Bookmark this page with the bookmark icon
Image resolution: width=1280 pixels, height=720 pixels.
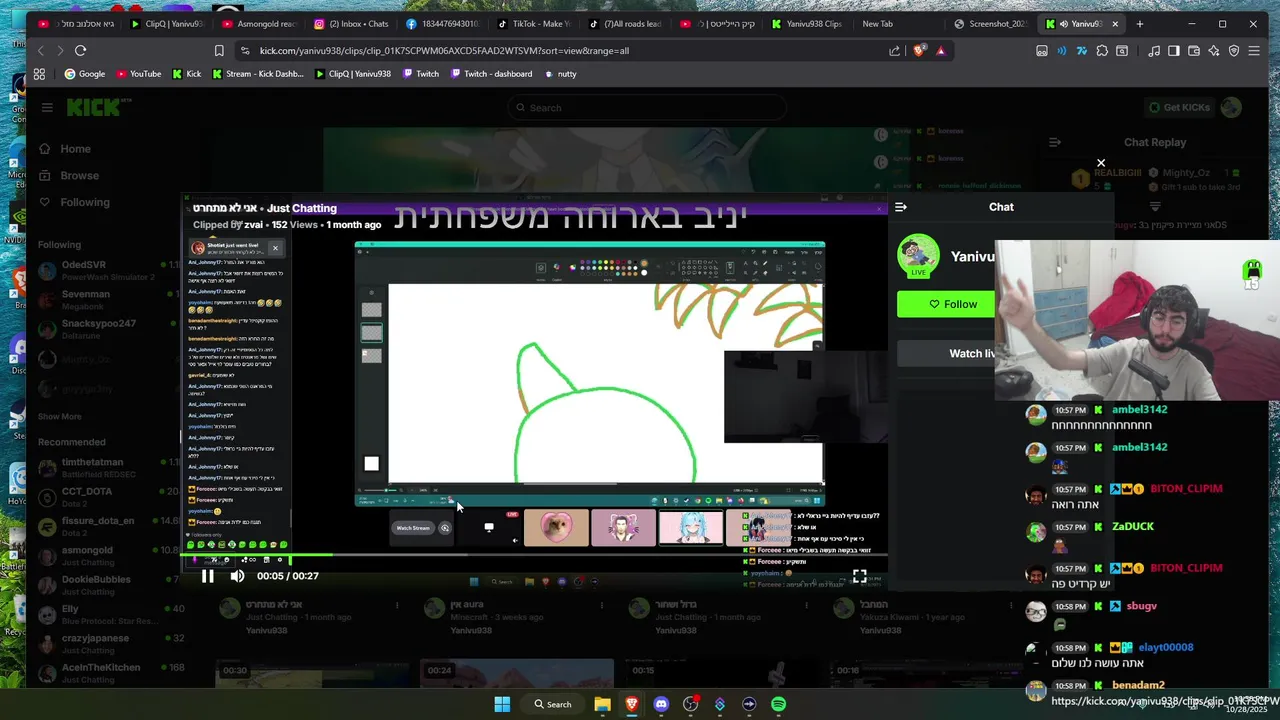[x=219, y=51]
